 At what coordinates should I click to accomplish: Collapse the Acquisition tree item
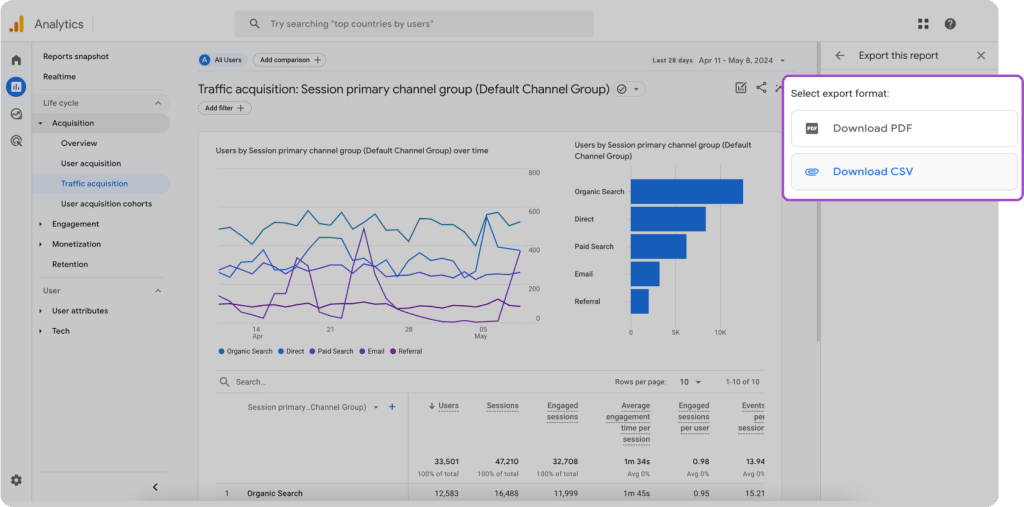click(x=40, y=123)
